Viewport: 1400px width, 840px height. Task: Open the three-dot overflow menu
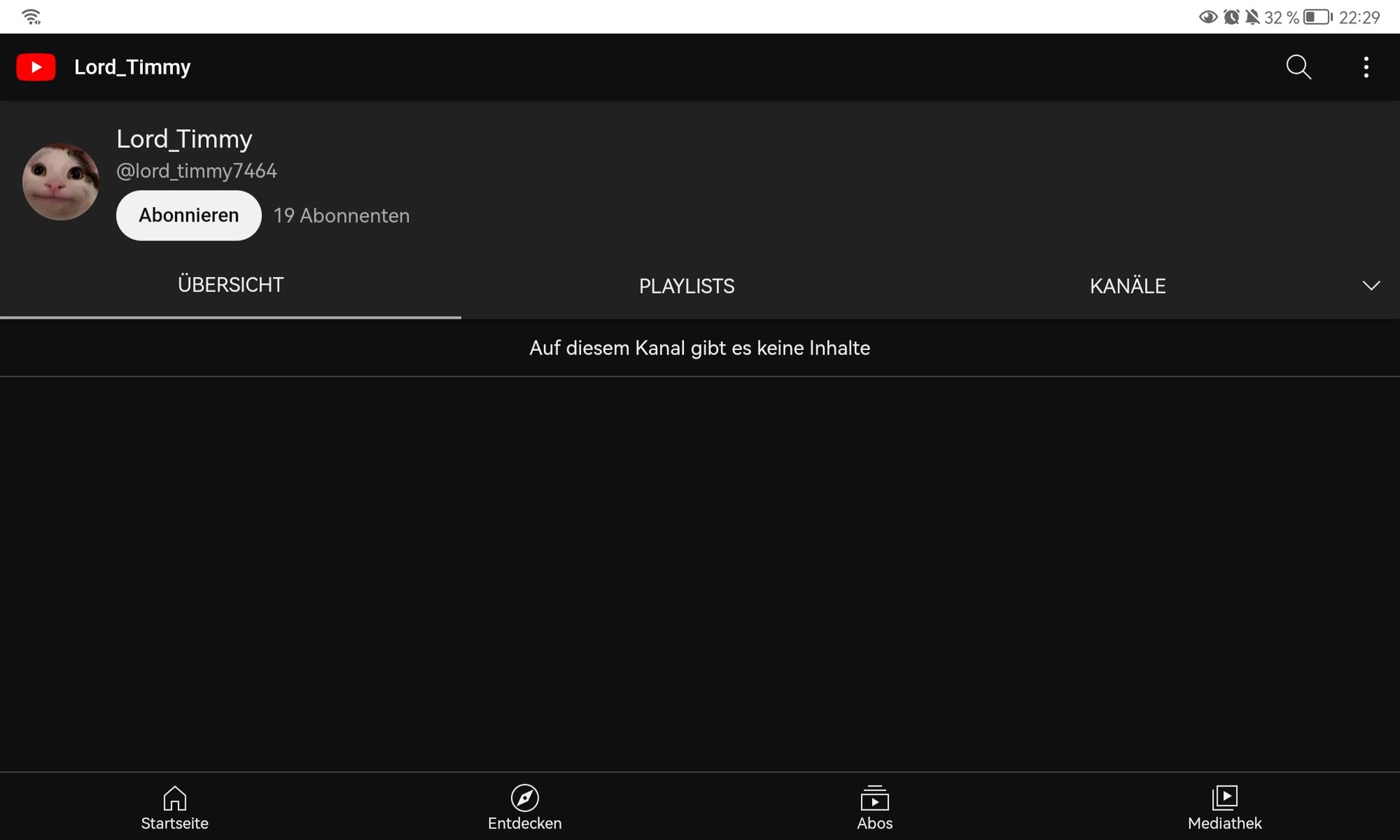click(x=1366, y=67)
